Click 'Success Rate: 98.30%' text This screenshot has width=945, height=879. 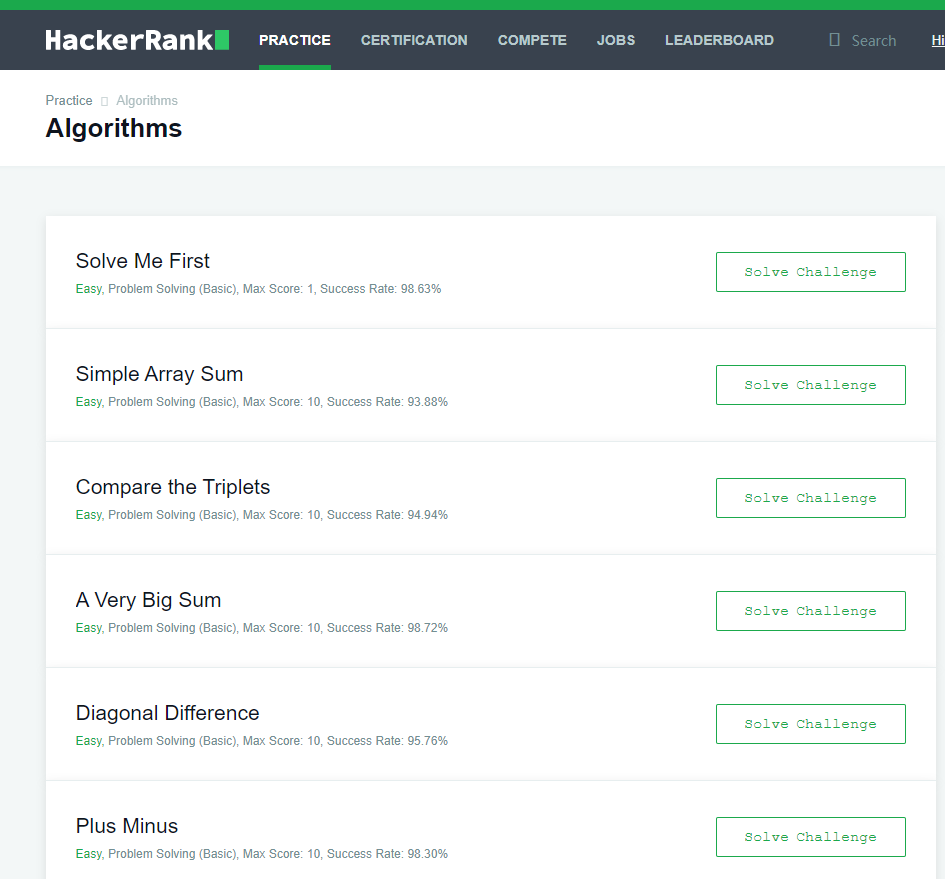388,854
